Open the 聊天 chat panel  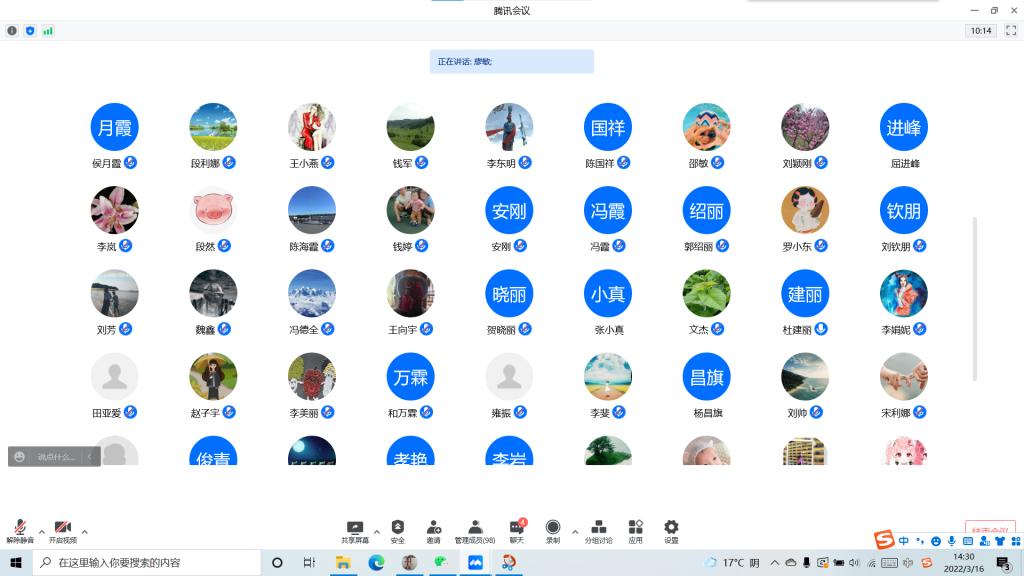516,530
